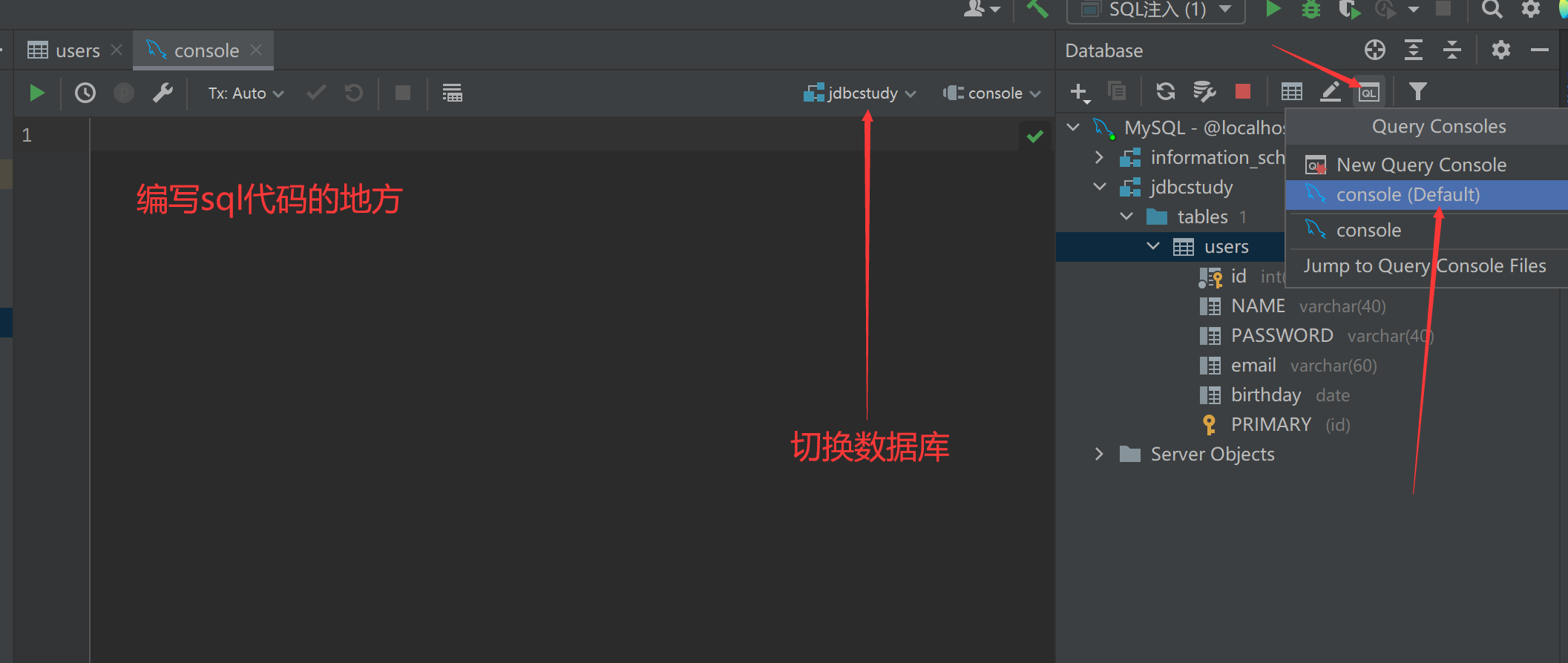This screenshot has height=663, width=1568.
Task: Click the Collapse All icon in Database panel
Action: pyautogui.click(x=1452, y=50)
